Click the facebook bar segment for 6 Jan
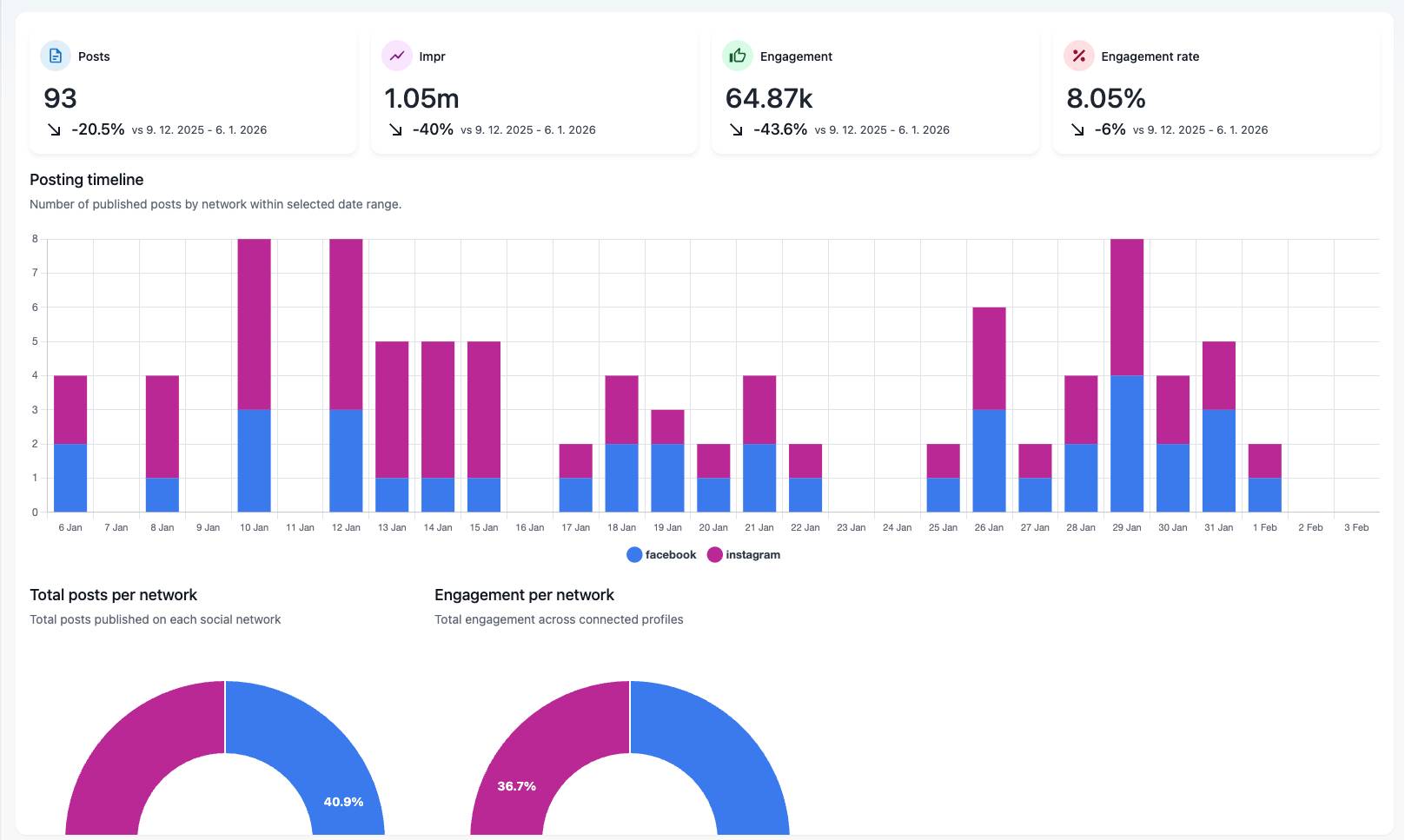Screen dimensions: 1405x840 pyautogui.click(x=70, y=478)
